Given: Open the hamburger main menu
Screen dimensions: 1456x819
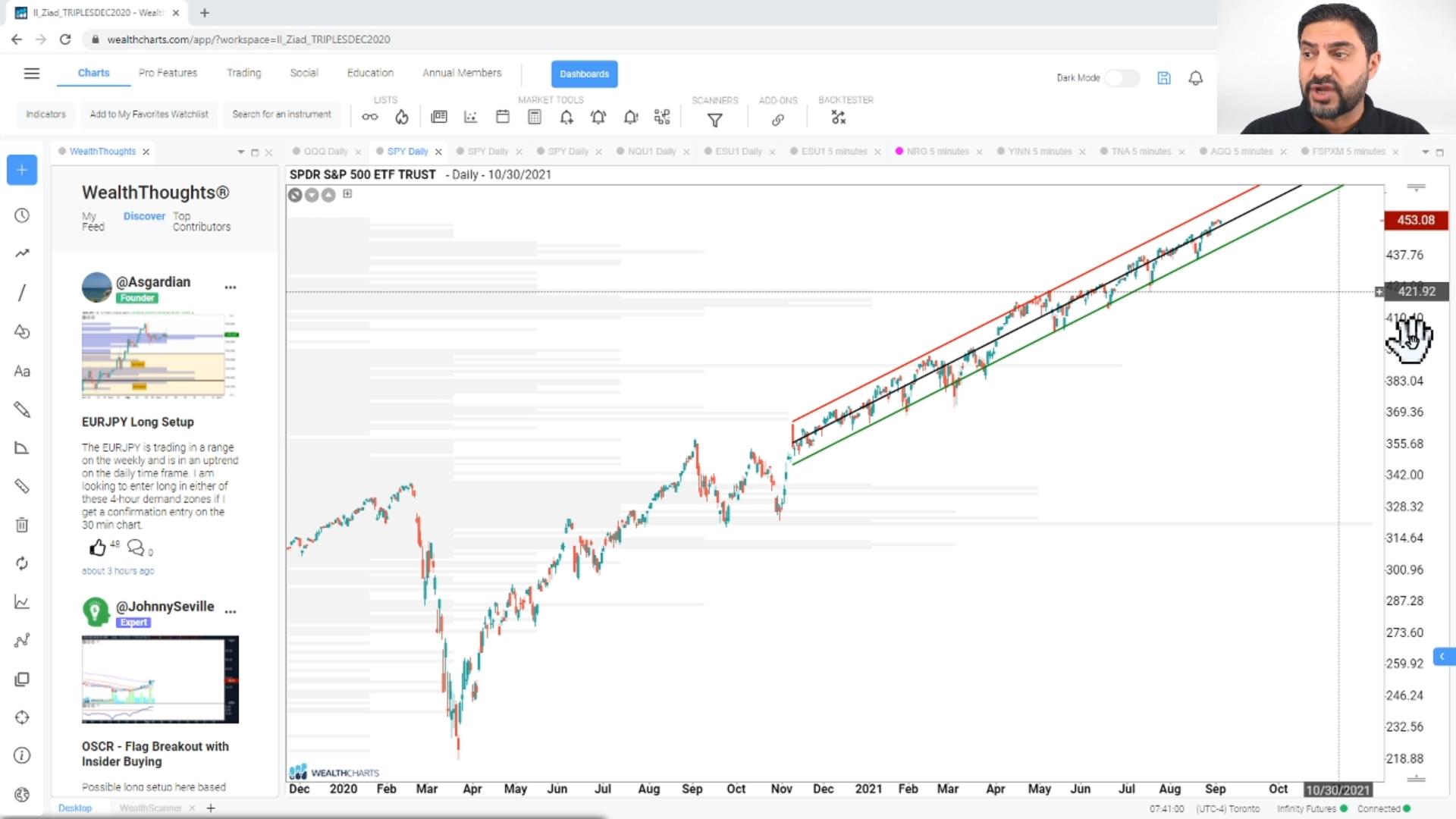Looking at the screenshot, I should 31,74.
